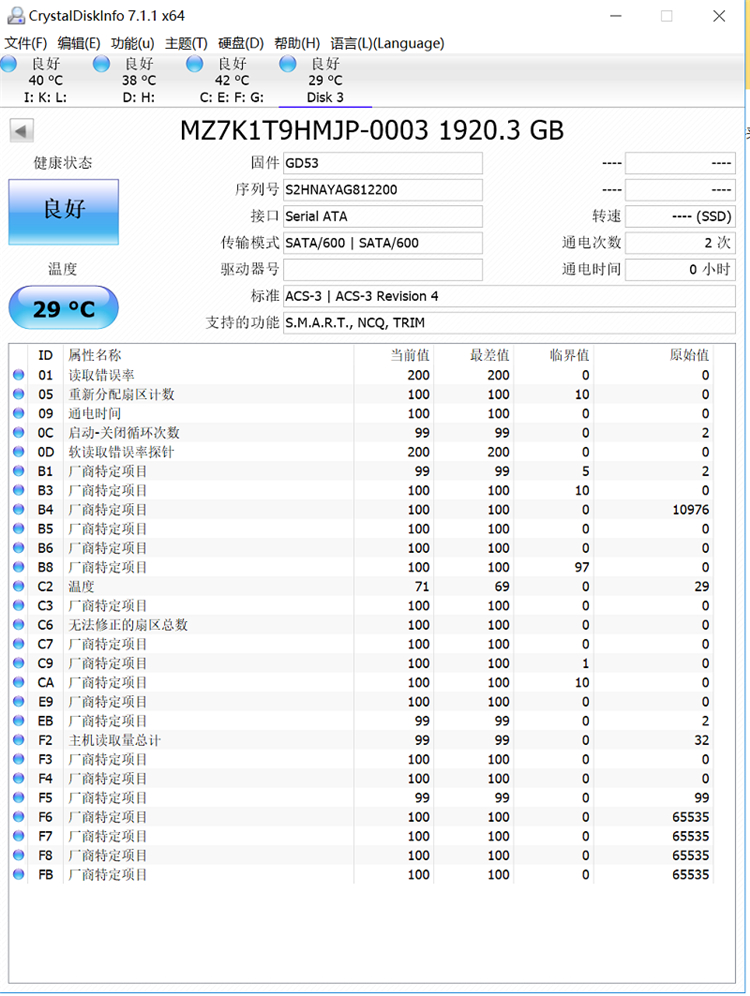Click raw value 10976 in row B4
This screenshot has height=996, width=750.
pyautogui.click(x=691, y=509)
